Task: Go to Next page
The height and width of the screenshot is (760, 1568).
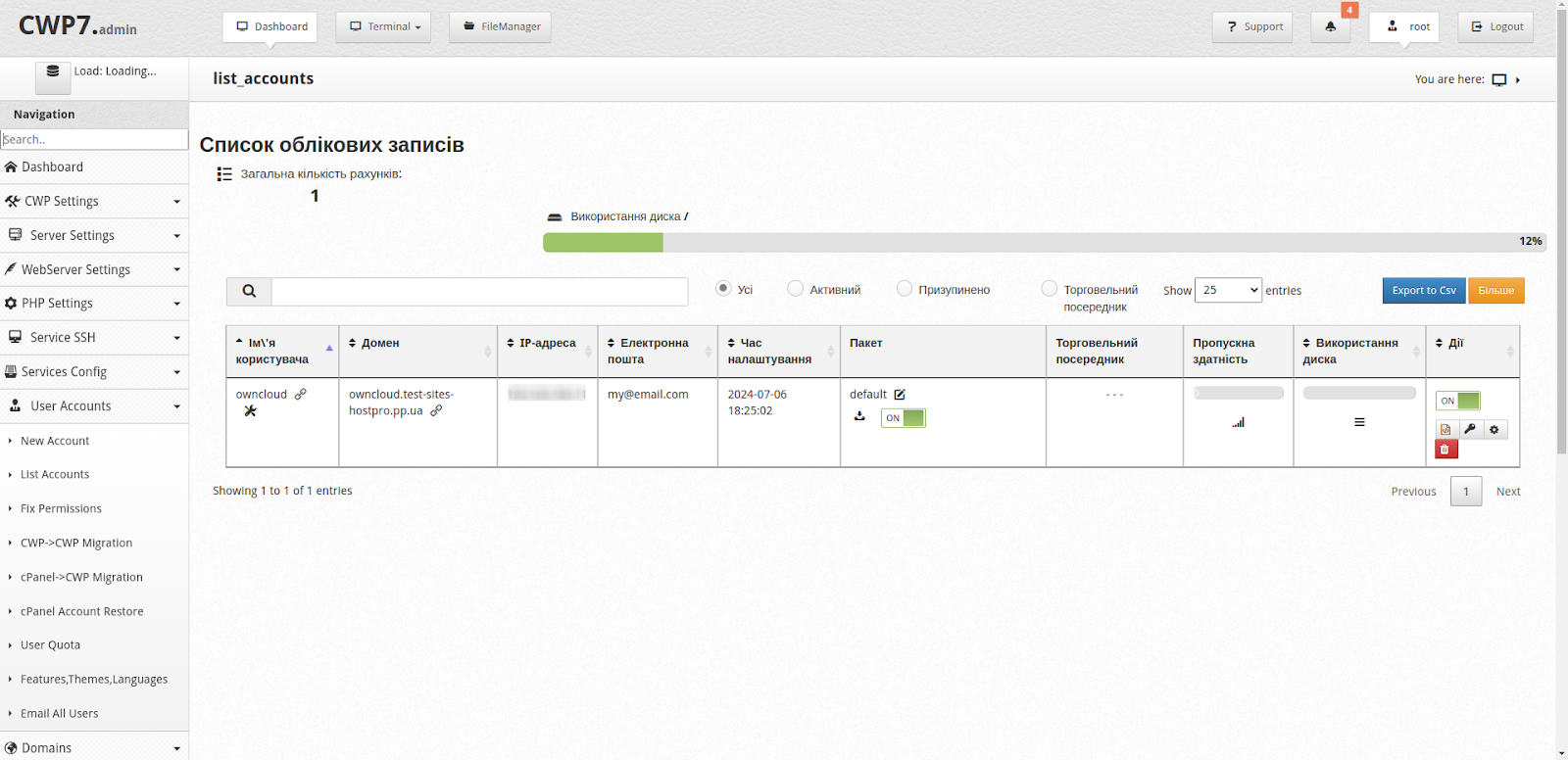Action: pos(1508,492)
